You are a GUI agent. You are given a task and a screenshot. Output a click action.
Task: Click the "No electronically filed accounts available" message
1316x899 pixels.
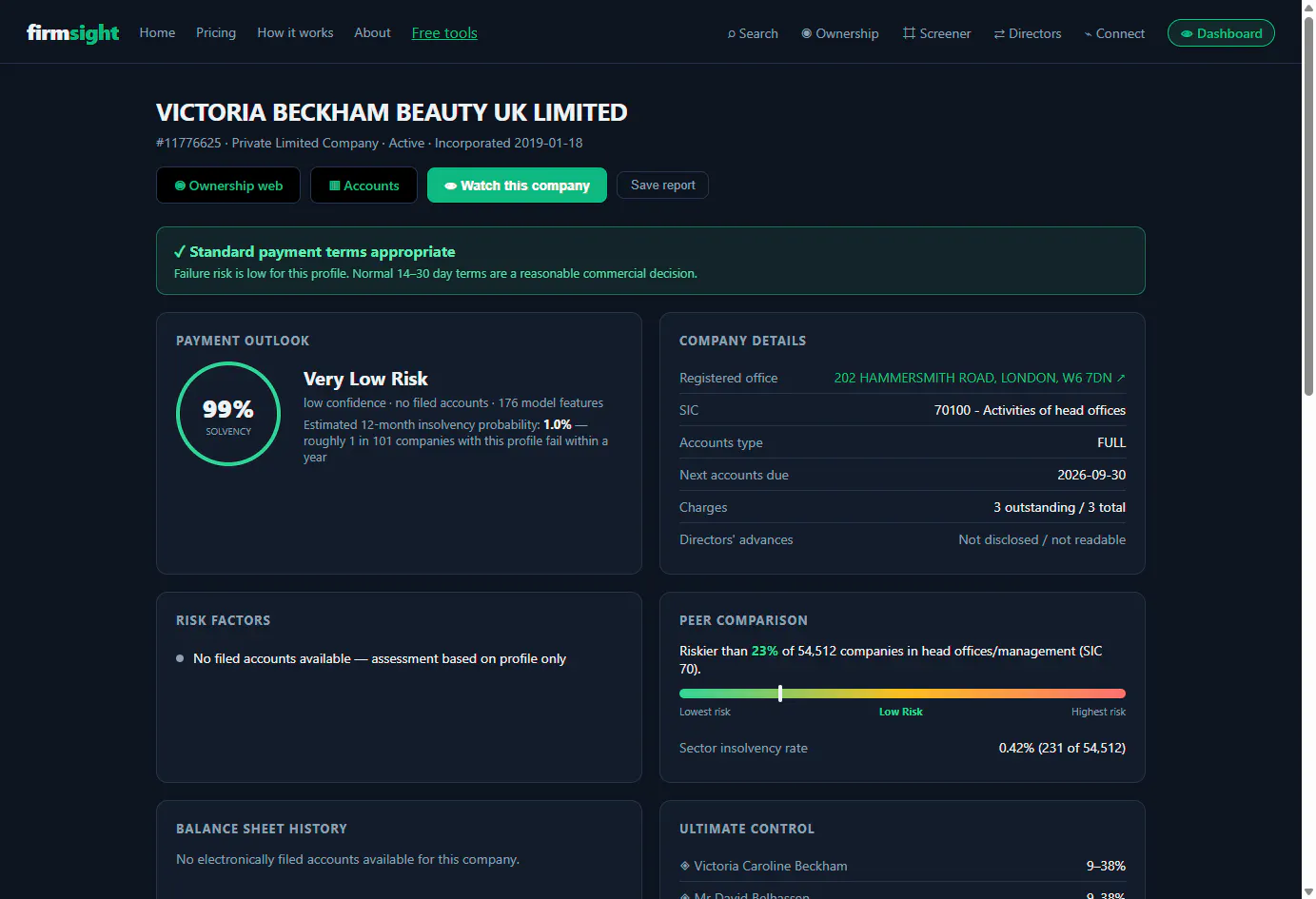347,859
